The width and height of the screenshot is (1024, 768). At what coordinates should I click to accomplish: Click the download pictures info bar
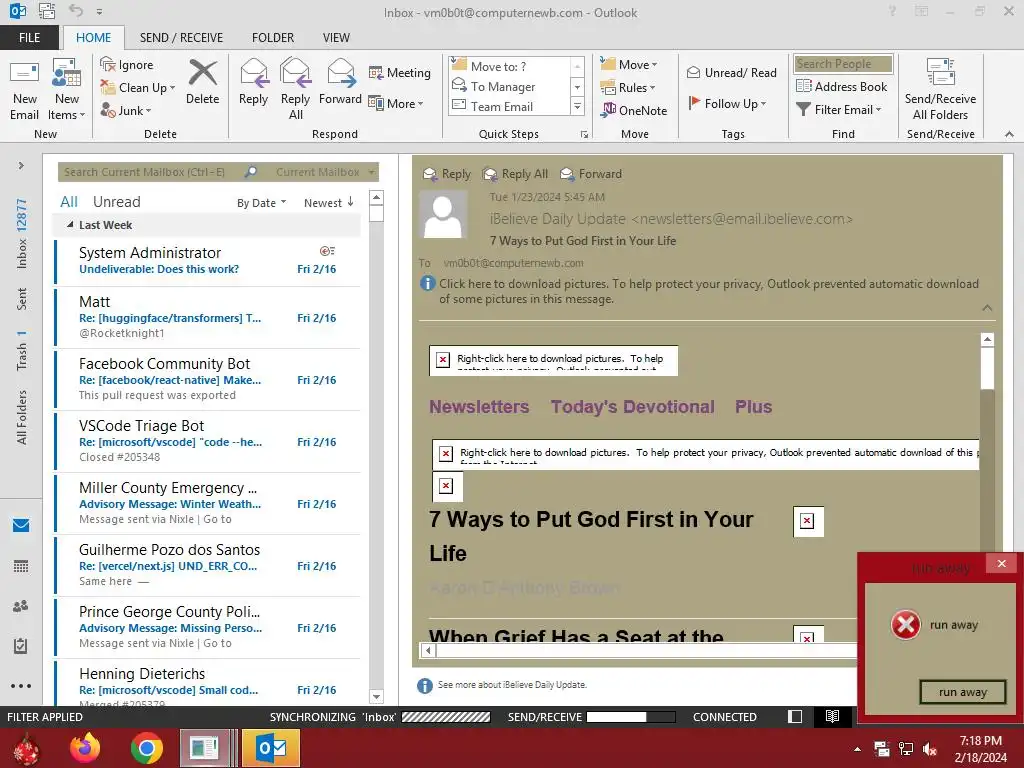point(699,291)
